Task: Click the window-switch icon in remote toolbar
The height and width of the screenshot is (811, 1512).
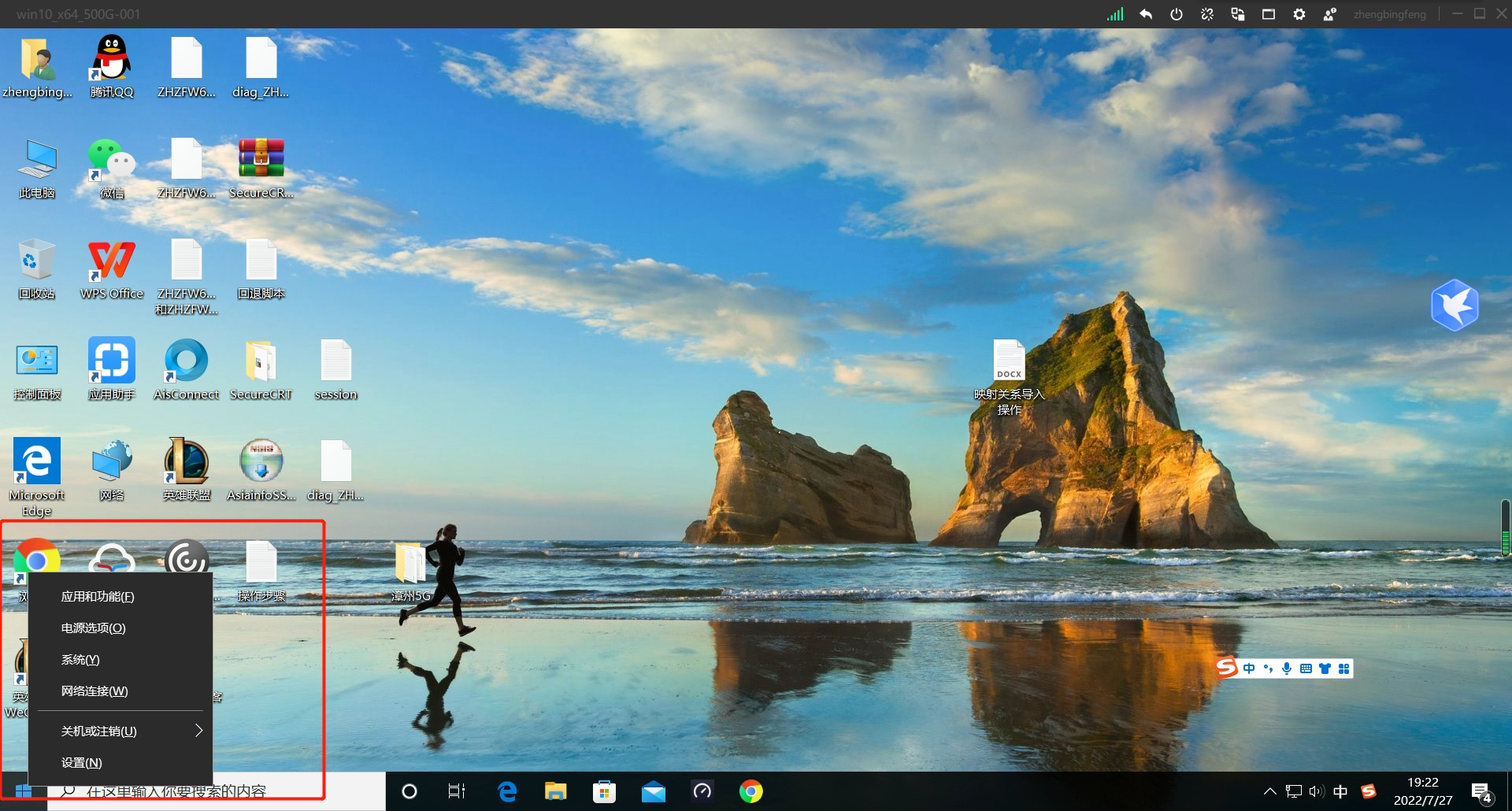Action: click(x=1238, y=14)
